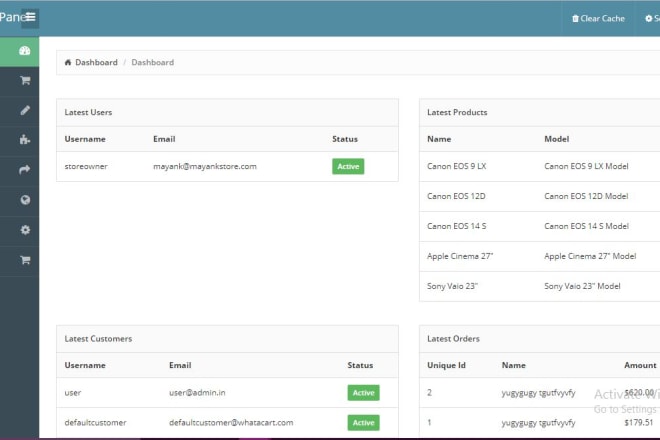Viewport: 660px width, 440px height.
Task: Toggle the hamburger menu icon
Action: point(30,17)
